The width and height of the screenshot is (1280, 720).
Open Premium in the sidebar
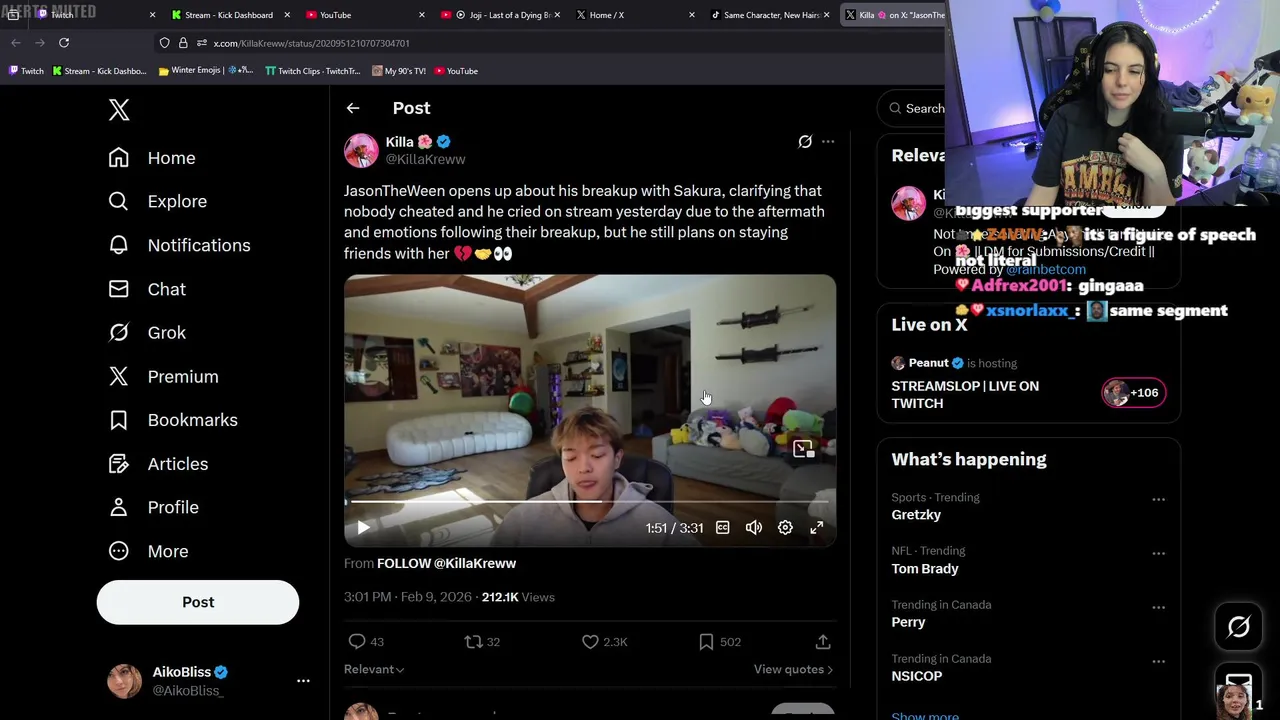point(163,377)
